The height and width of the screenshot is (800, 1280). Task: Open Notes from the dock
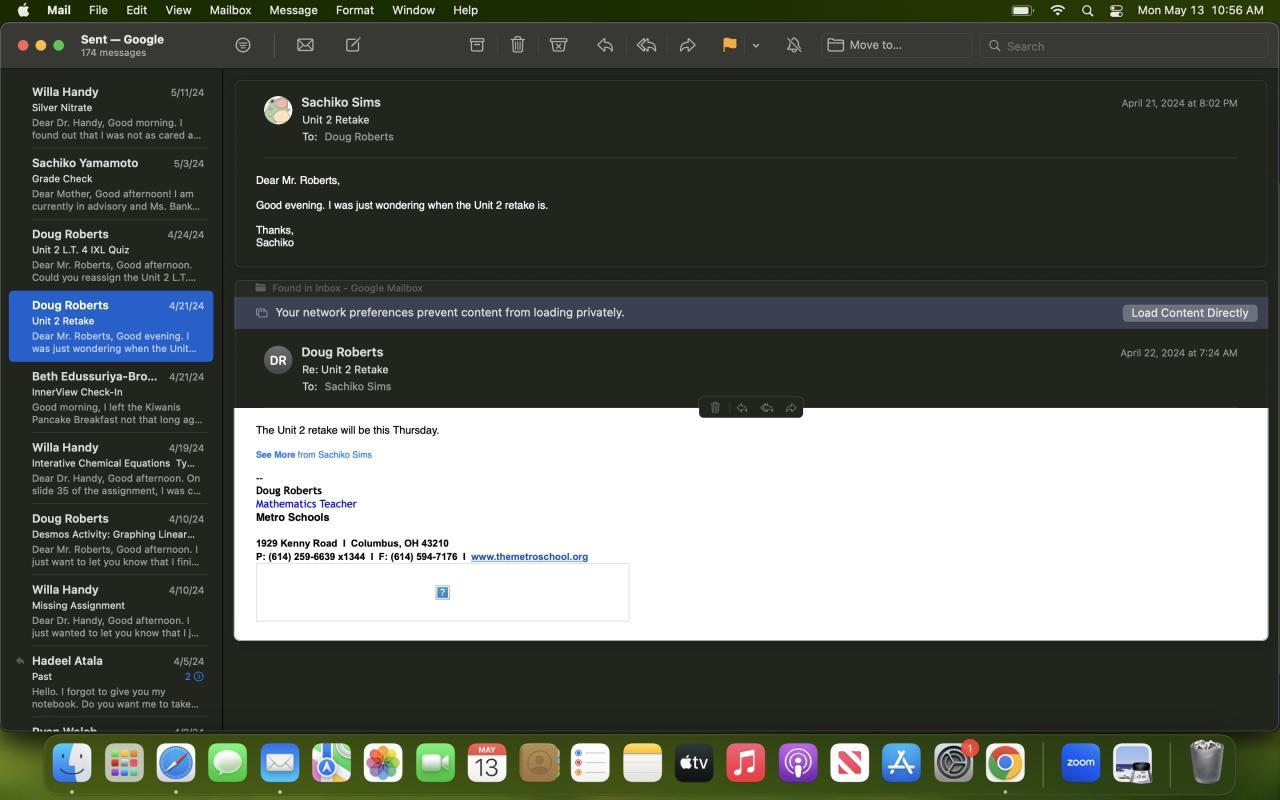(x=642, y=763)
